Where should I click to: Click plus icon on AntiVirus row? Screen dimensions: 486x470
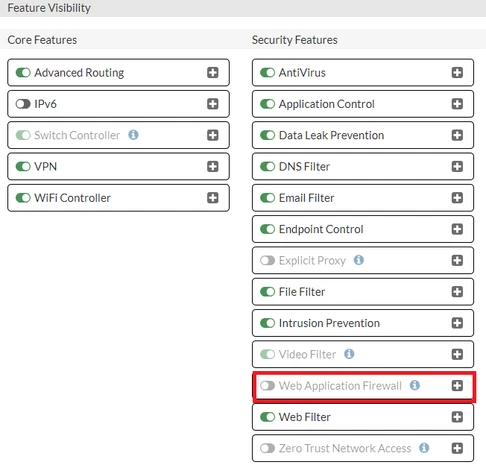(x=457, y=72)
